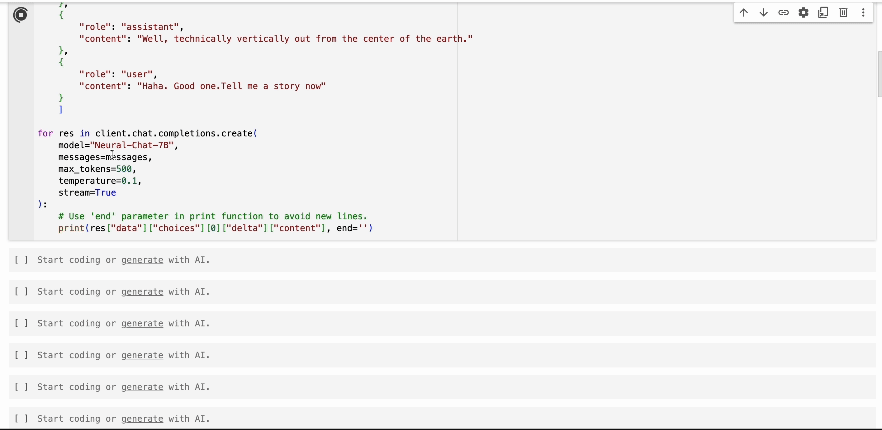882x430 pixels.
Task: Open the cell settings gear
Action: coord(803,13)
